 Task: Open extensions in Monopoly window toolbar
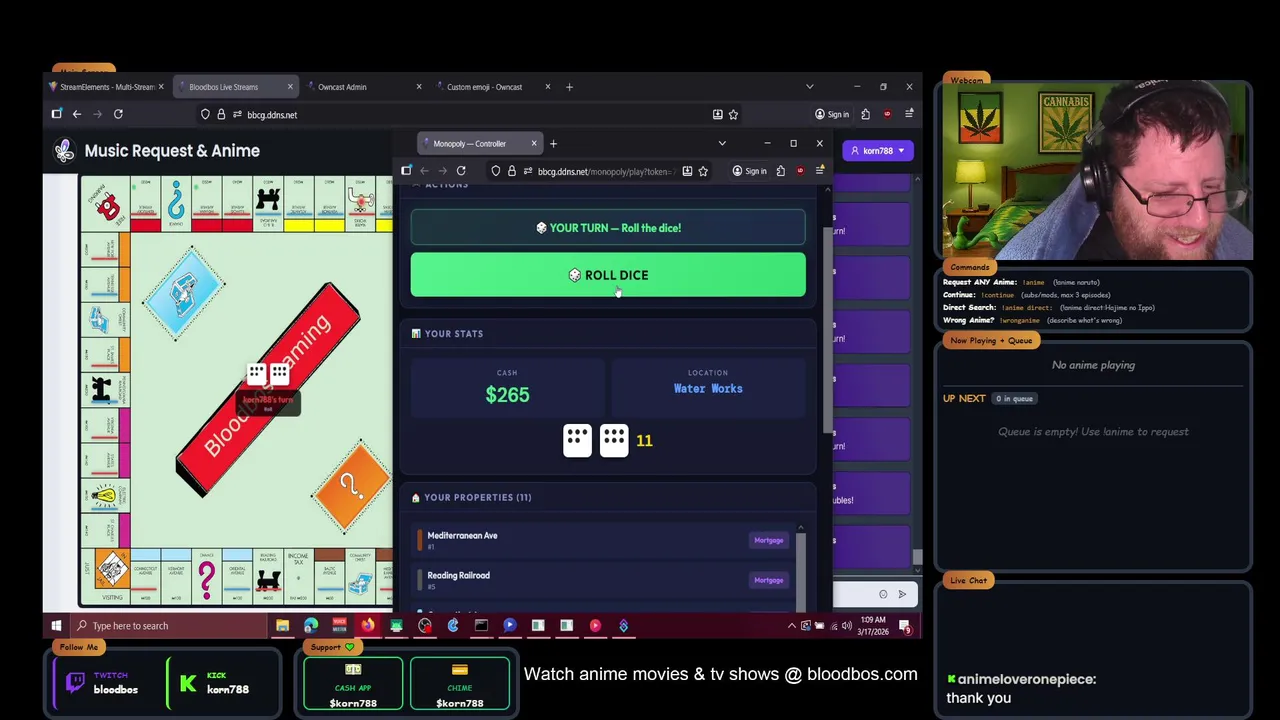click(781, 171)
